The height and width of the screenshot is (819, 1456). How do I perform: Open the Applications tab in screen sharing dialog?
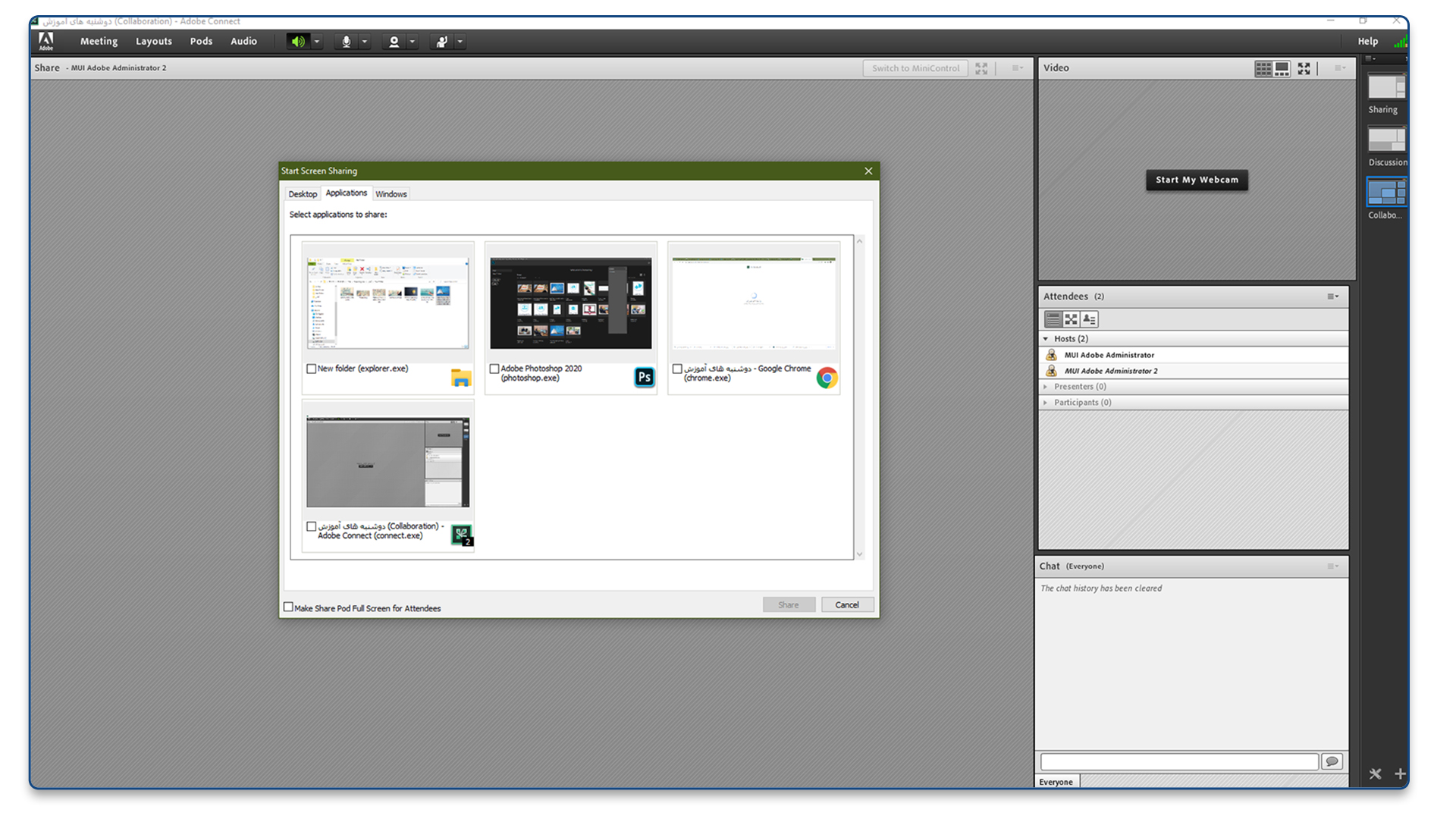pyautogui.click(x=346, y=193)
